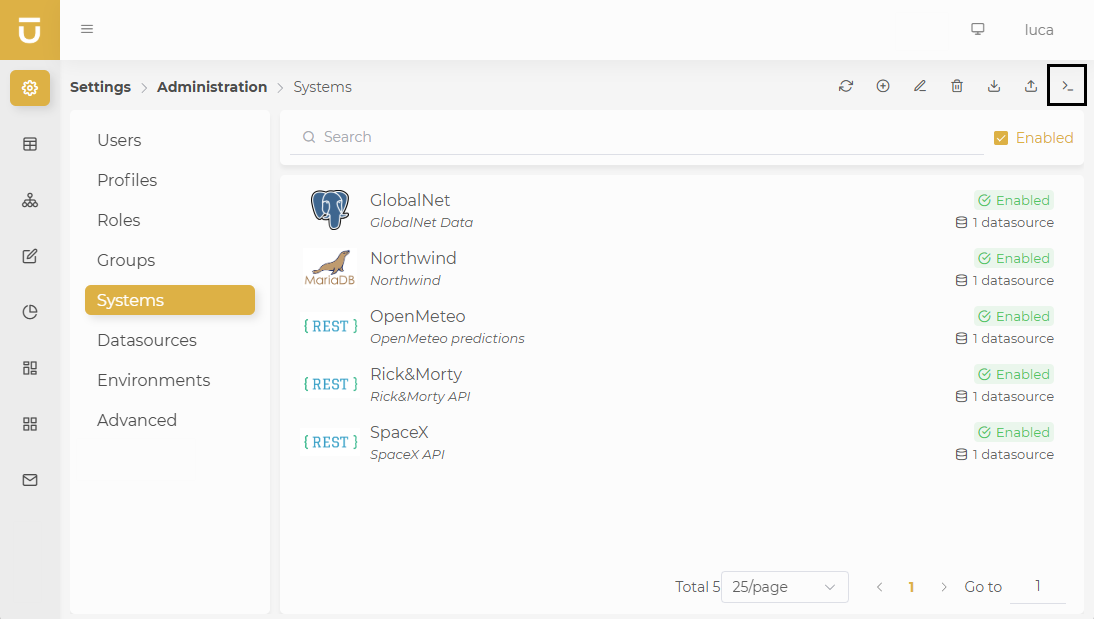Click the edit pencil toolbar icon
Image resolution: width=1094 pixels, height=619 pixels.
click(920, 87)
